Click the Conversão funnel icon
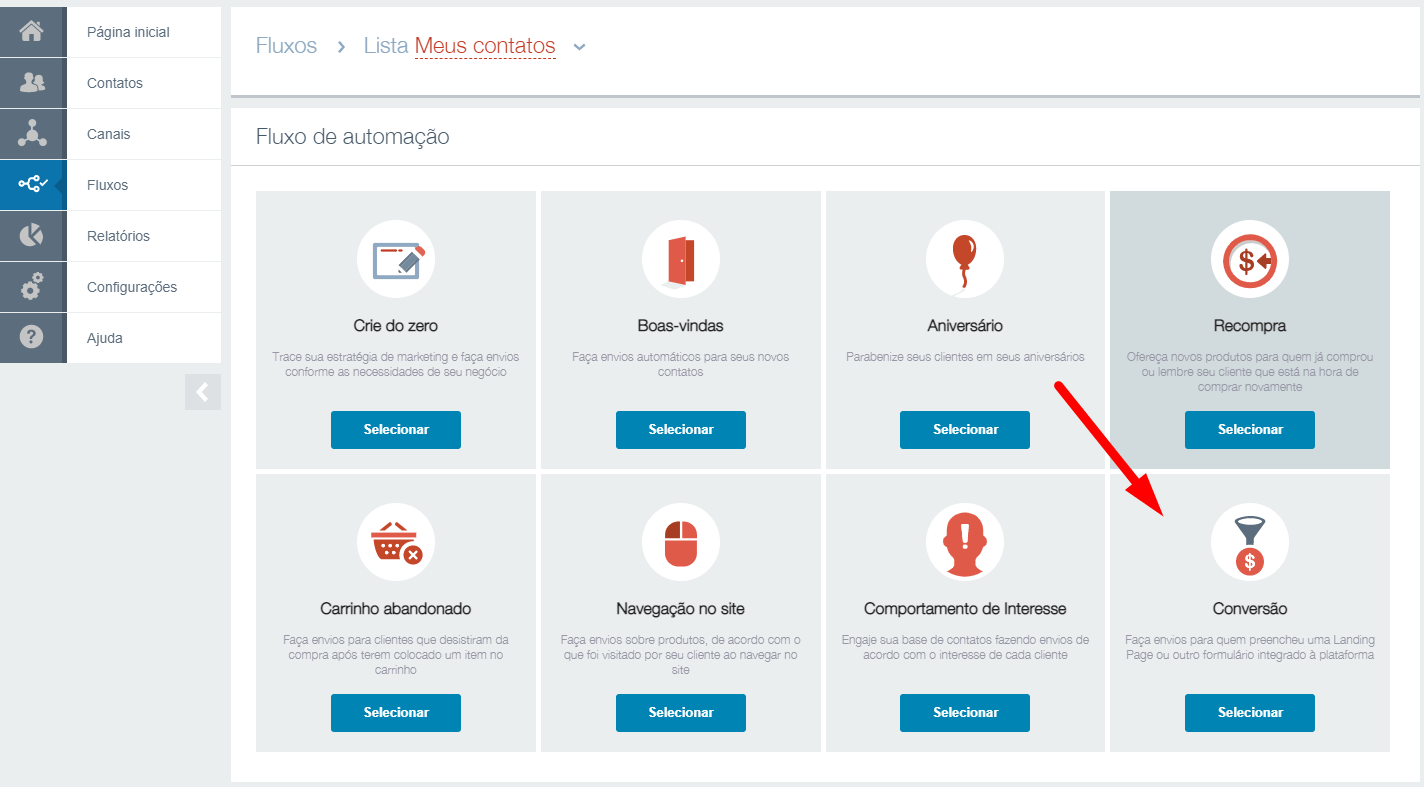 [1250, 542]
